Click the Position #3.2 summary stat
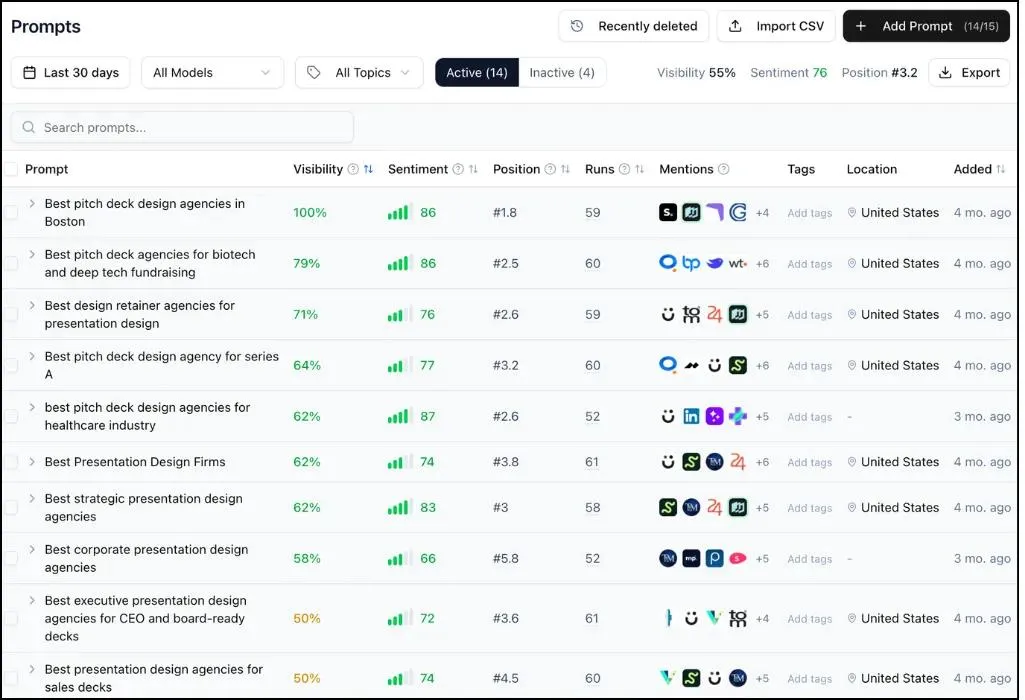The width and height of the screenshot is (1025, 700). coord(879,73)
